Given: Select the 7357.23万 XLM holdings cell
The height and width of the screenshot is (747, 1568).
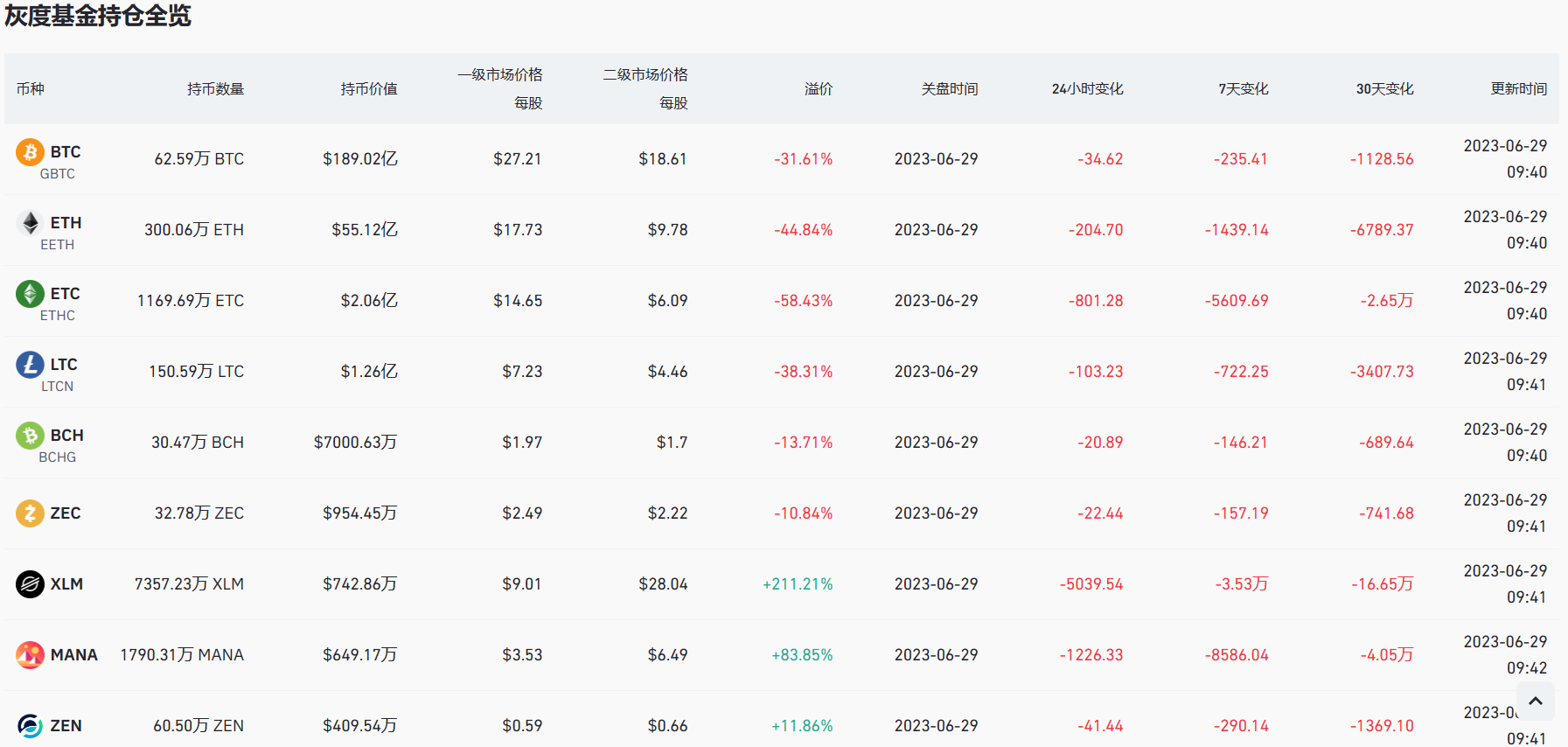Looking at the screenshot, I should 189,584.
